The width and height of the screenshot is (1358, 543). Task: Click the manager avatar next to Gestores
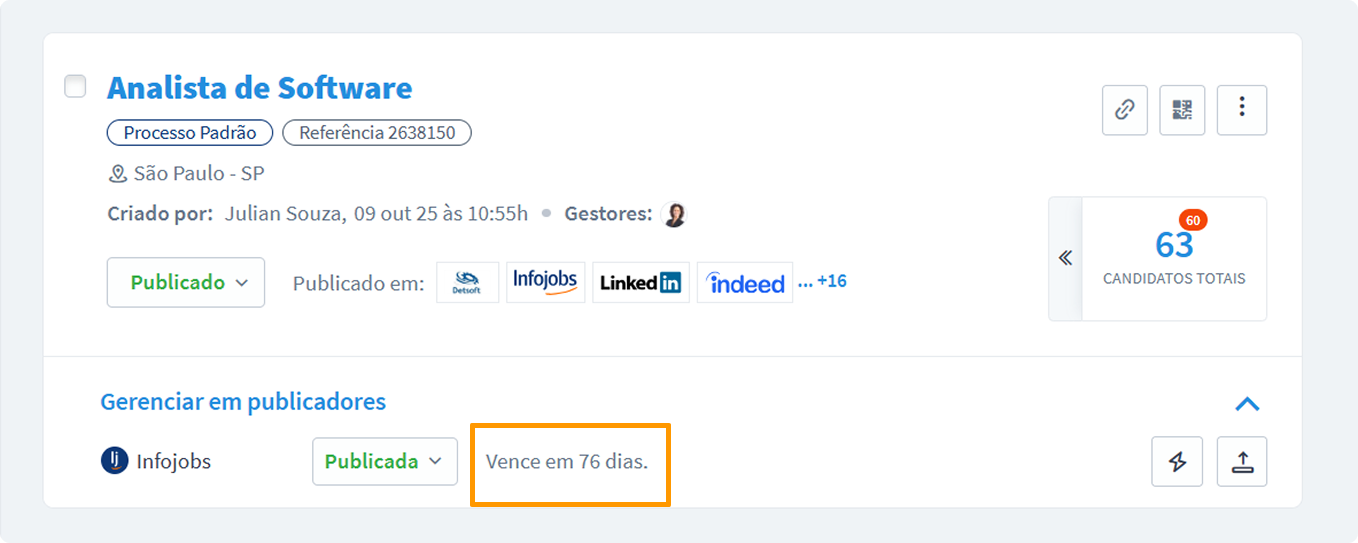click(675, 214)
